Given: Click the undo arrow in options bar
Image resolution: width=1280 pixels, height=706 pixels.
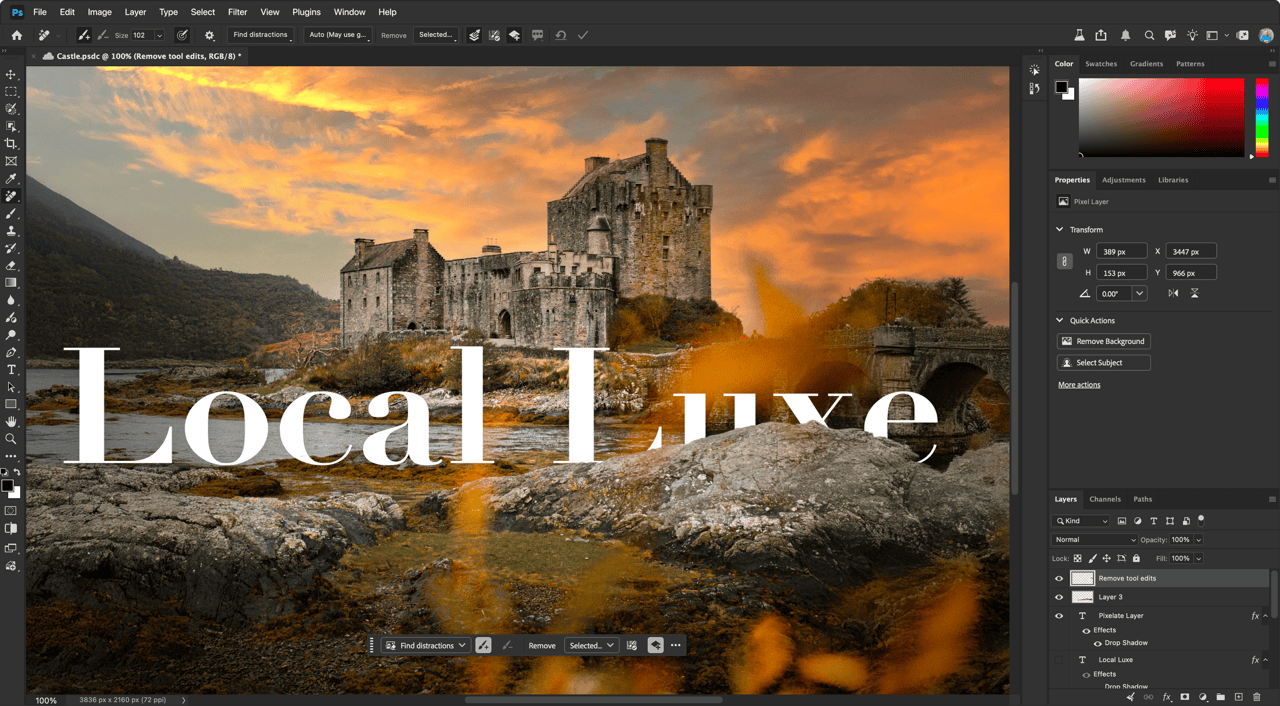Looking at the screenshot, I should pyautogui.click(x=561, y=35).
